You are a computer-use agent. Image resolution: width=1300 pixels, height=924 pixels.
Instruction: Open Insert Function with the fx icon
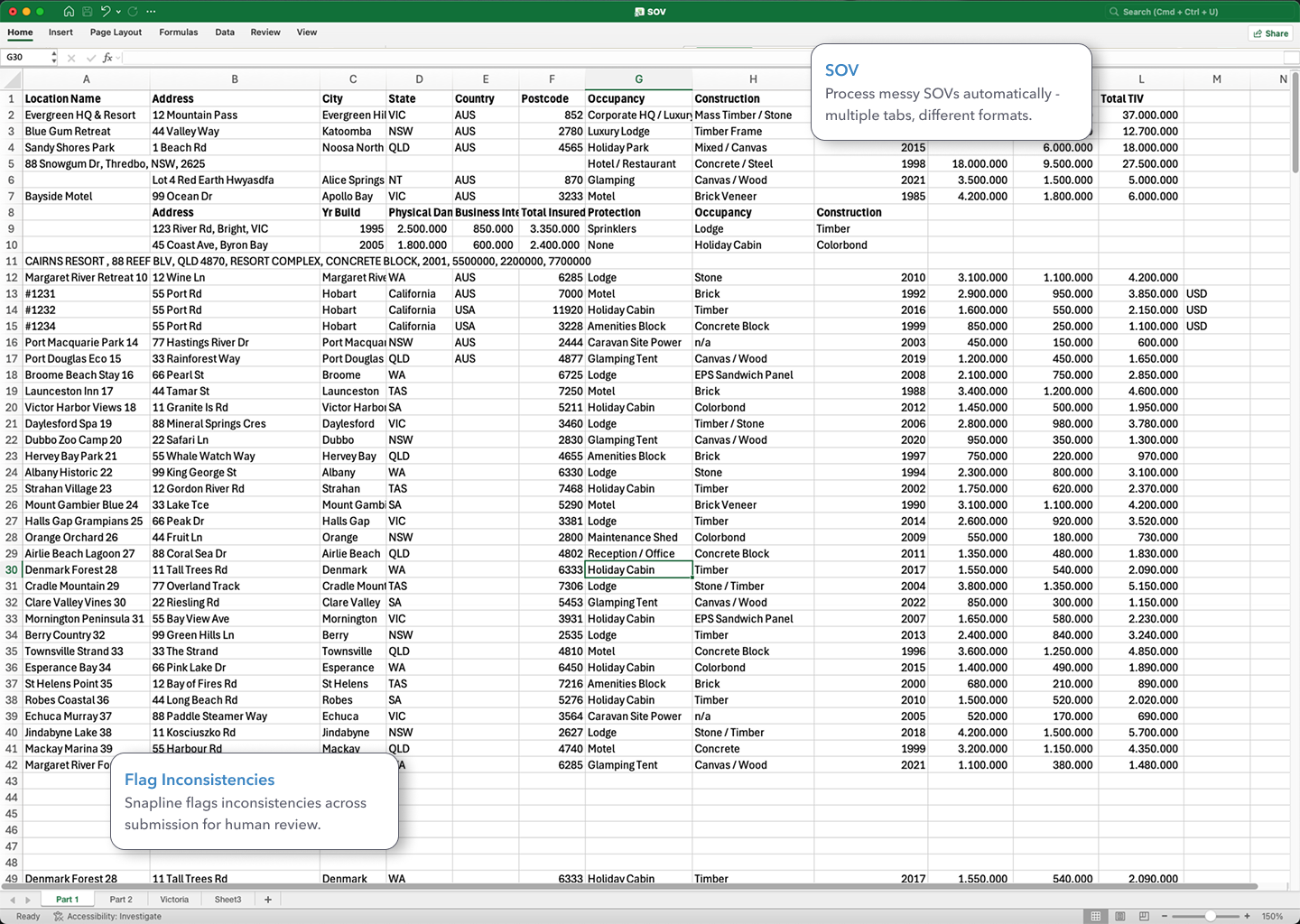point(107,57)
